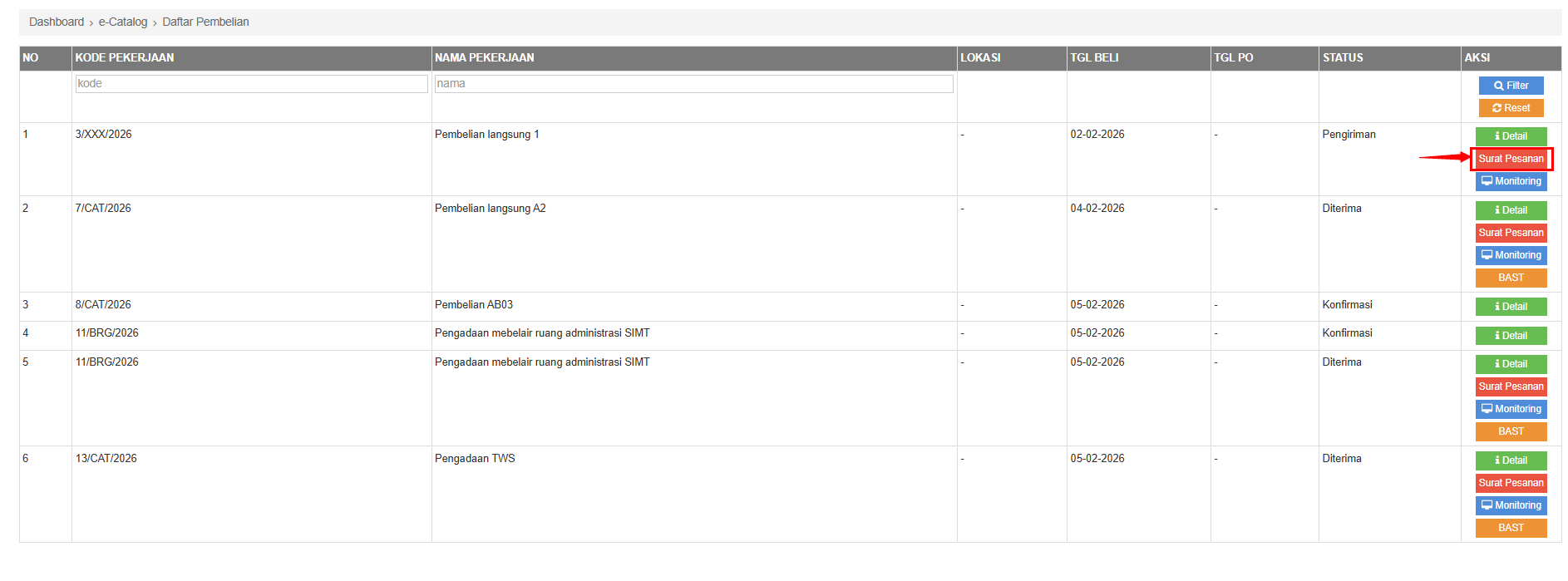Open Monitoring for Pembelian langsung 1
The image size is (1568, 581).
click(1511, 181)
